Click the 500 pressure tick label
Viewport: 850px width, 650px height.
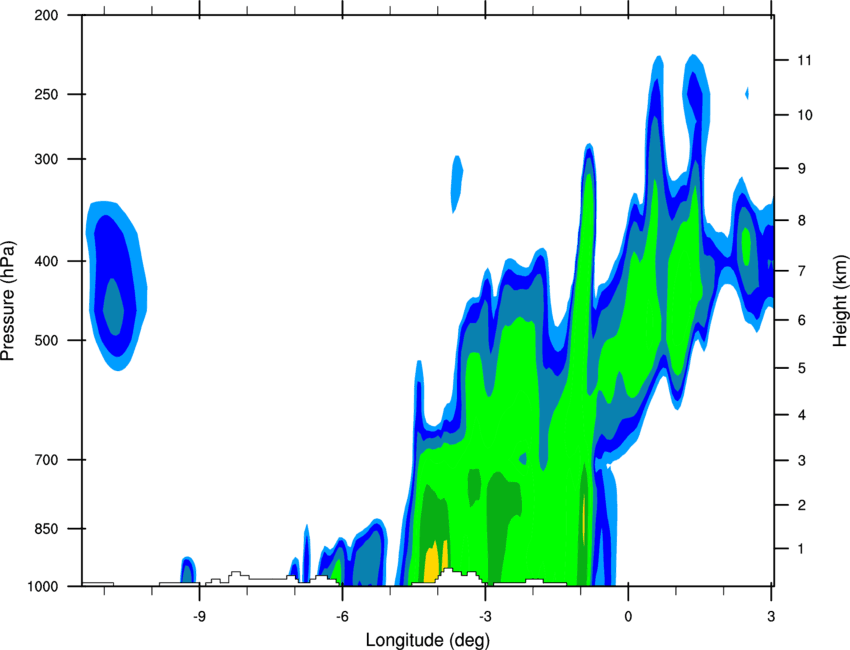click(46, 340)
